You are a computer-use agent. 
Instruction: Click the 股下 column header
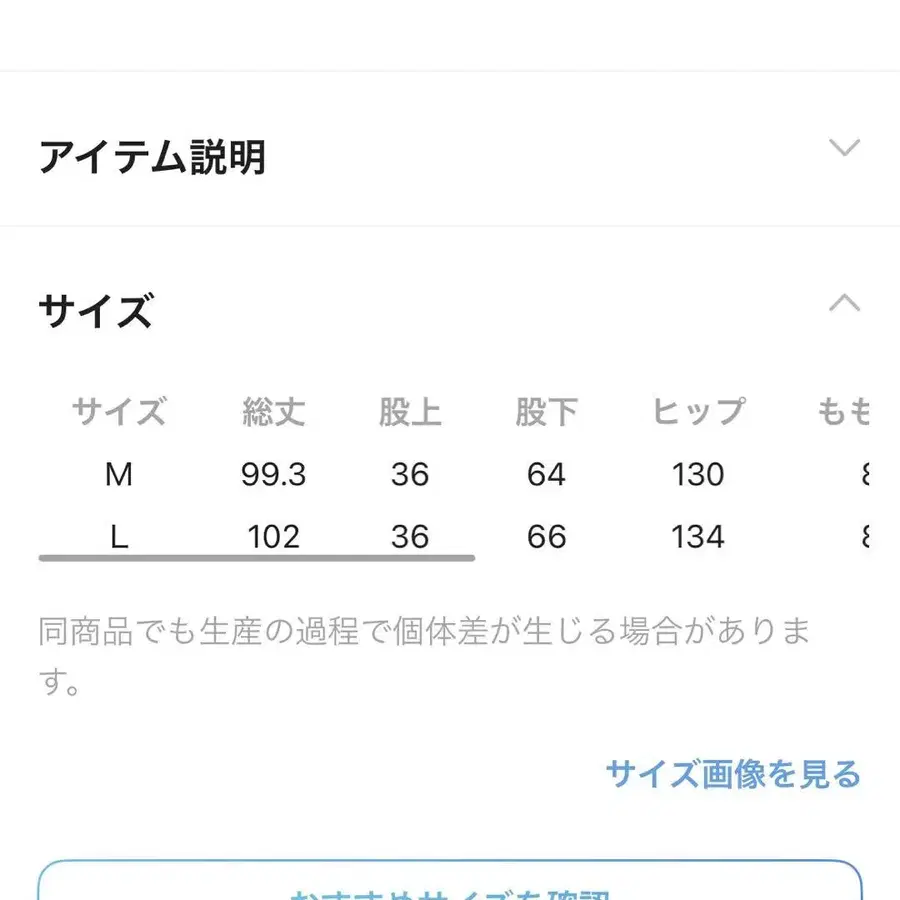tap(546, 412)
